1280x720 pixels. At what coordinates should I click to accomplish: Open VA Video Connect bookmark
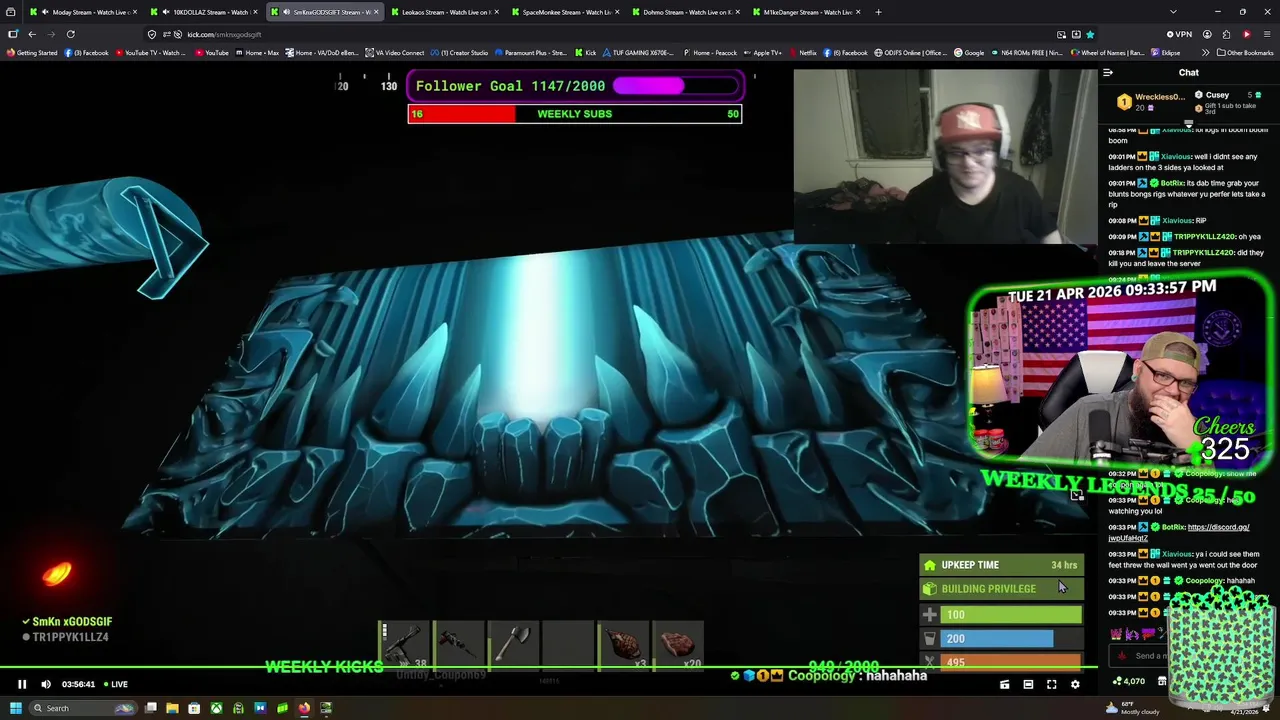395,53
